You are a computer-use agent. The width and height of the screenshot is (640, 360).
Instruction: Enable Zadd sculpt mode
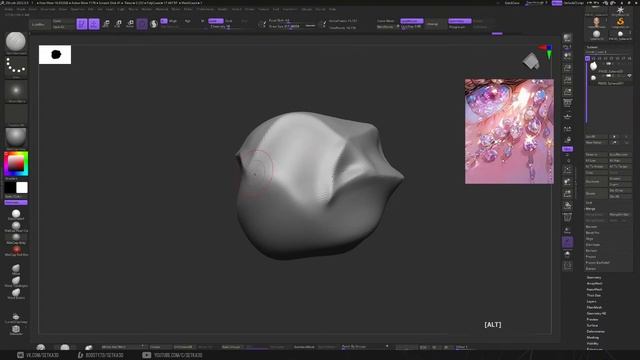coord(216,21)
